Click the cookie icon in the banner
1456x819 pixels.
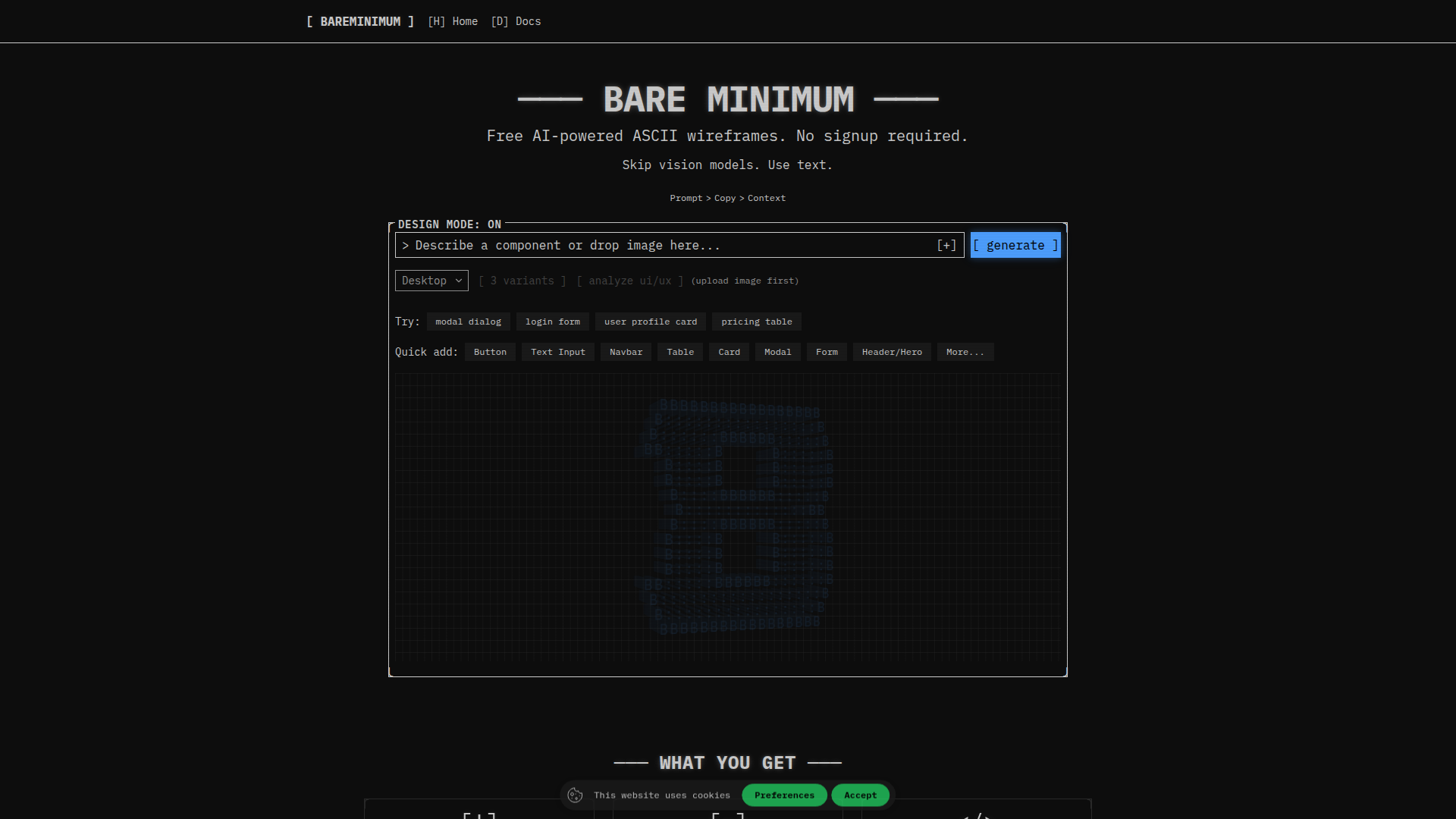point(576,795)
